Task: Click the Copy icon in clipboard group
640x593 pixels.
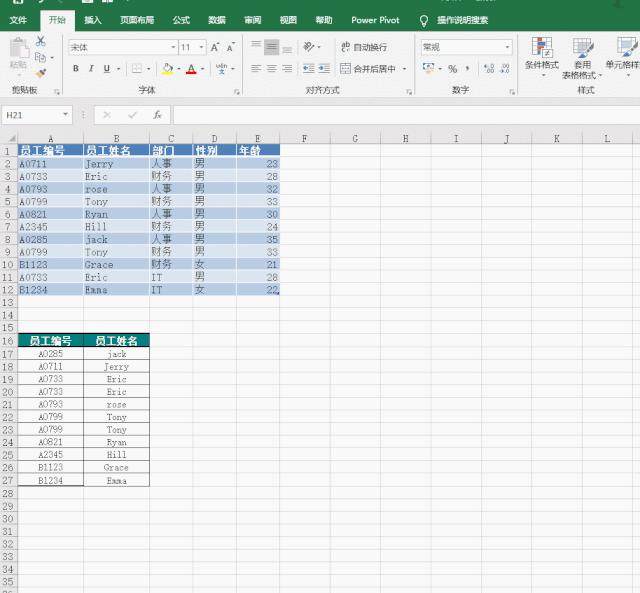Action: point(40,58)
